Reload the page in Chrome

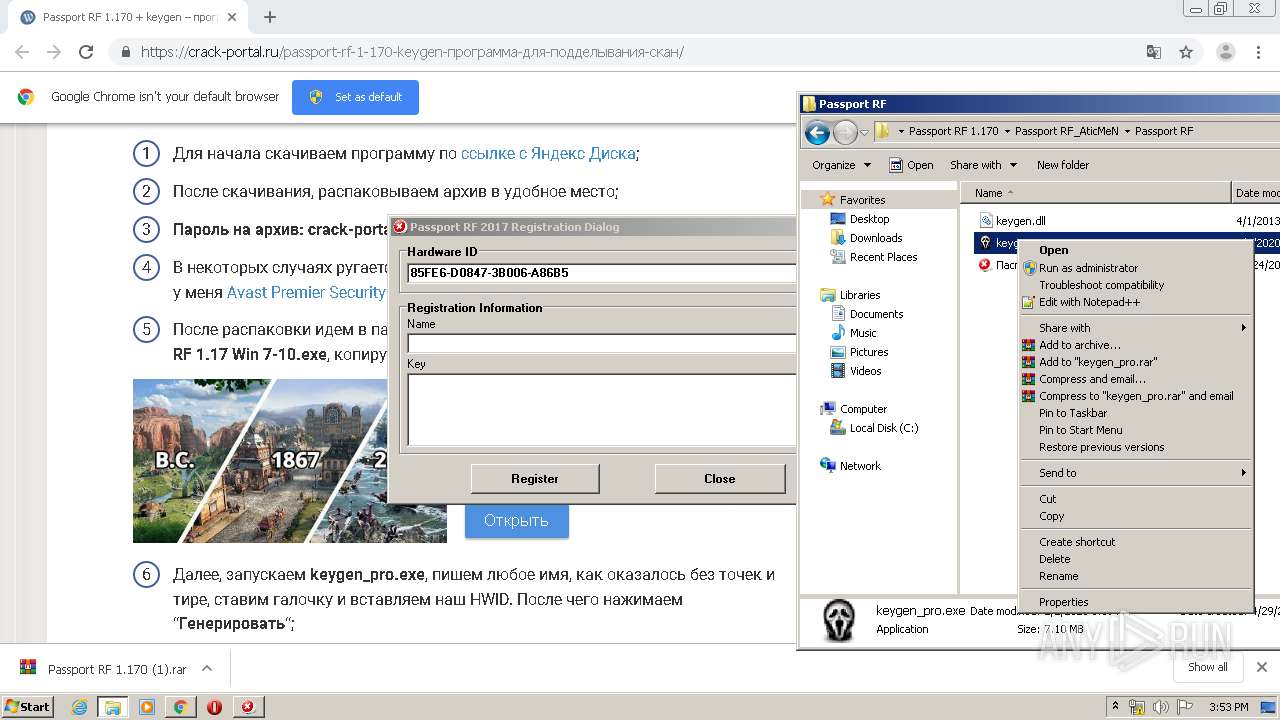[x=86, y=52]
